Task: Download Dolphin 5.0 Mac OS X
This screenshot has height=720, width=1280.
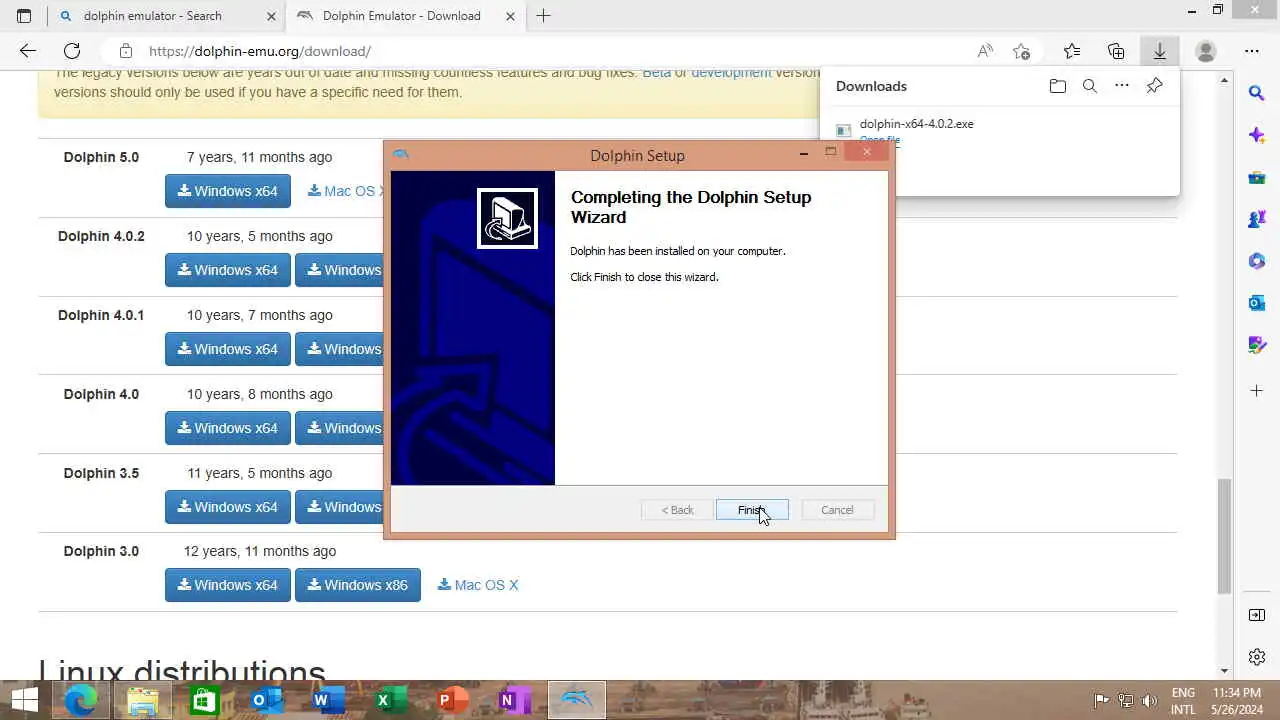Action: [x=345, y=191]
